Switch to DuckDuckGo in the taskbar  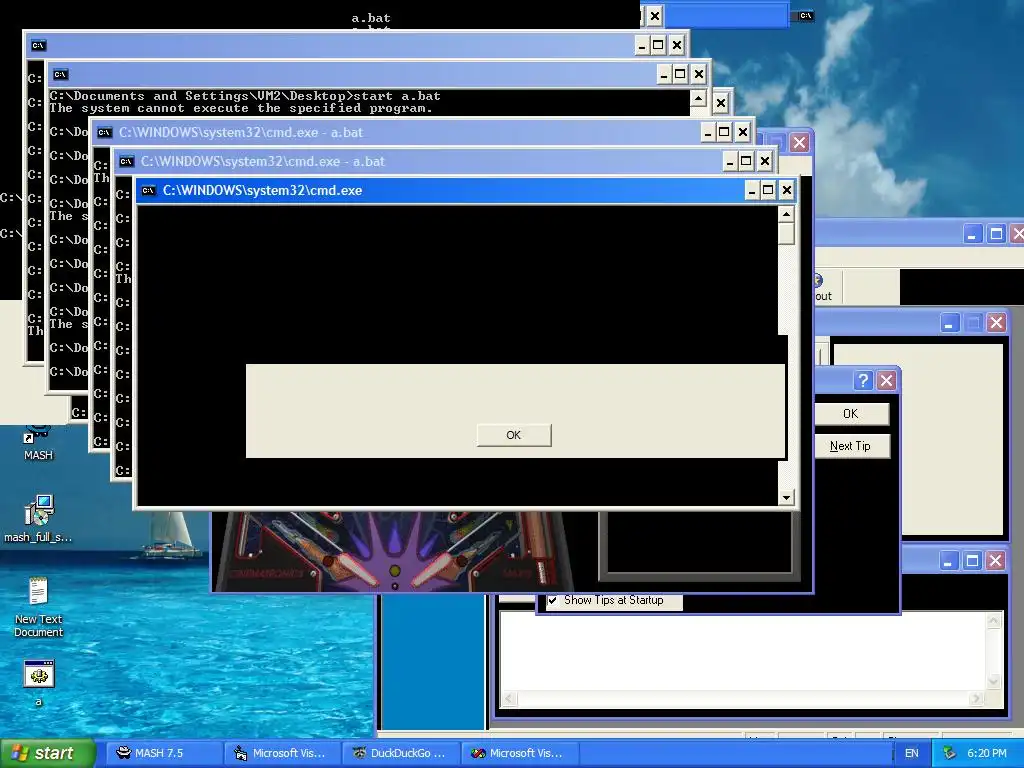[x=400, y=753]
